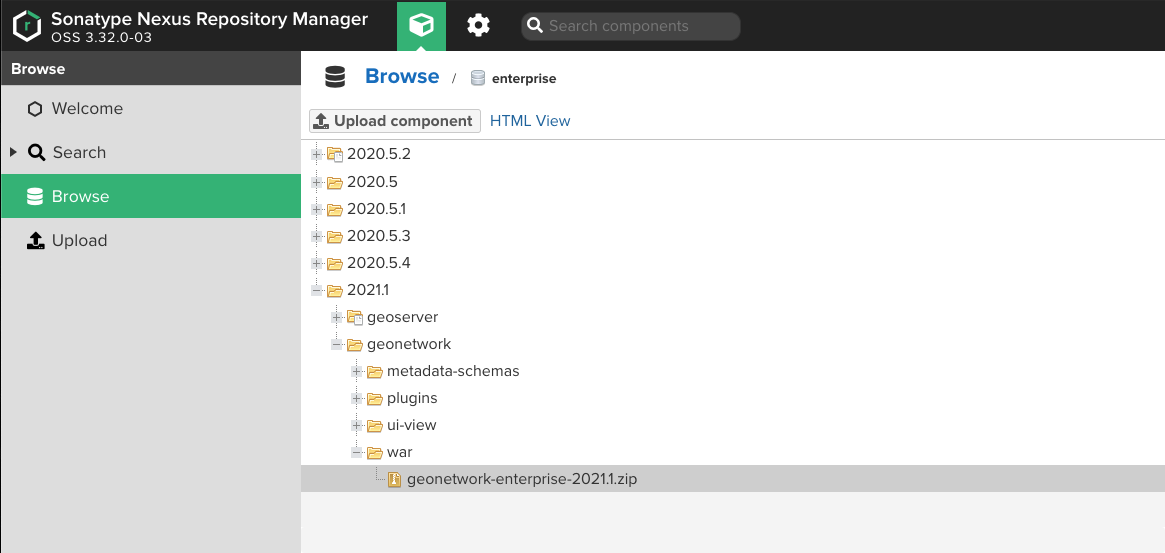
Task: Click the war folder icon
Action: (x=375, y=452)
